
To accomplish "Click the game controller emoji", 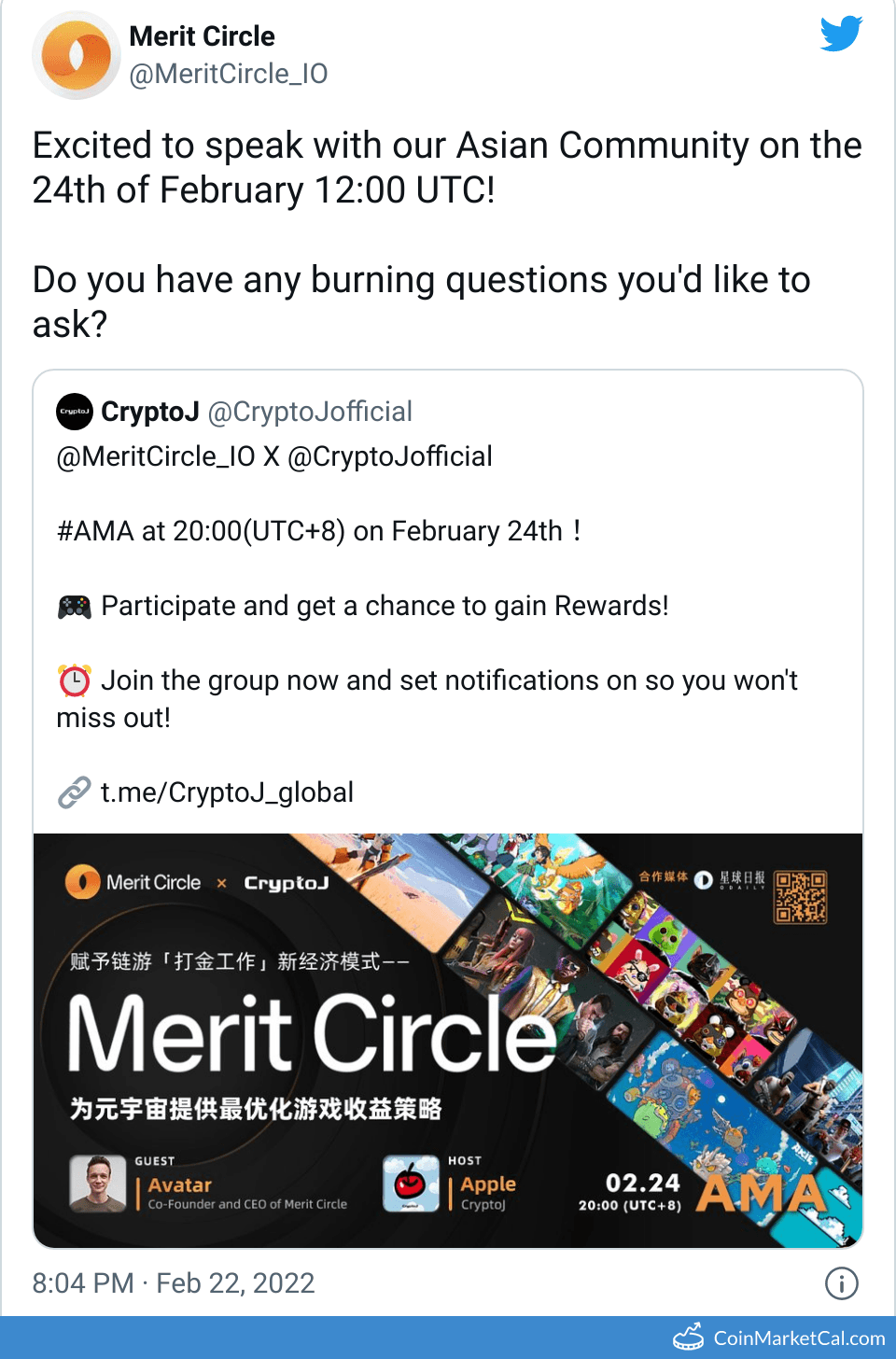I will 75,607.
